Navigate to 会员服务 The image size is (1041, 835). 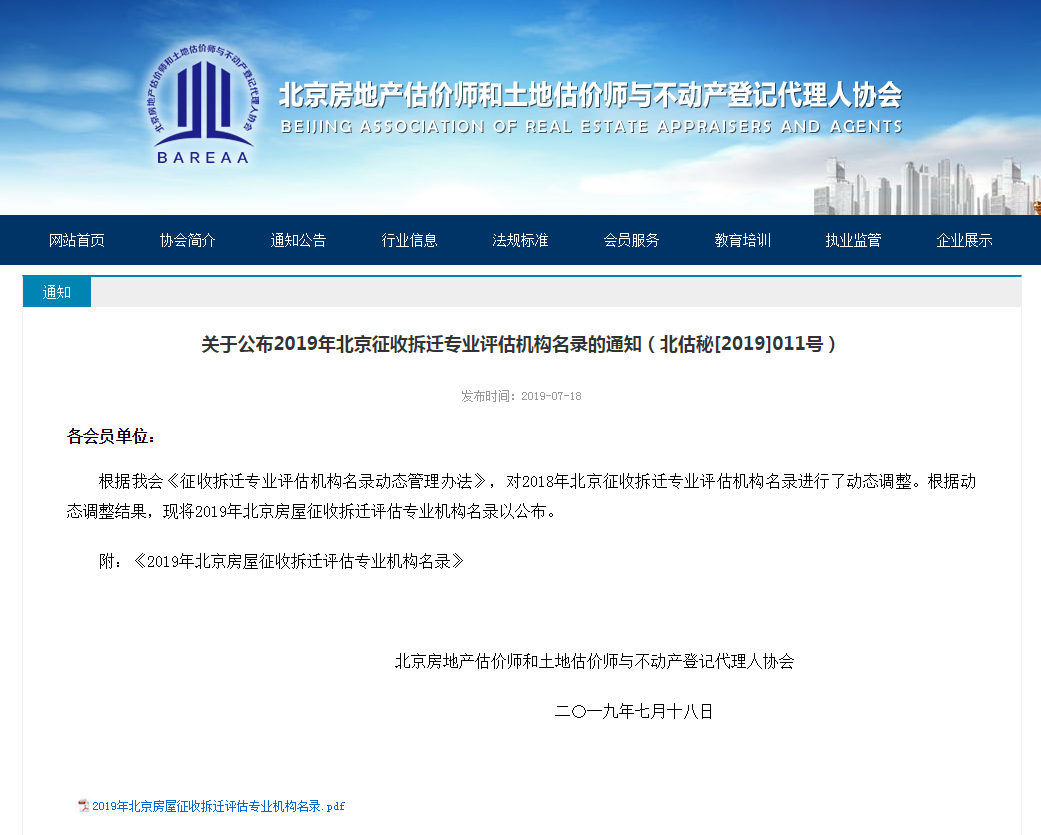pos(631,240)
